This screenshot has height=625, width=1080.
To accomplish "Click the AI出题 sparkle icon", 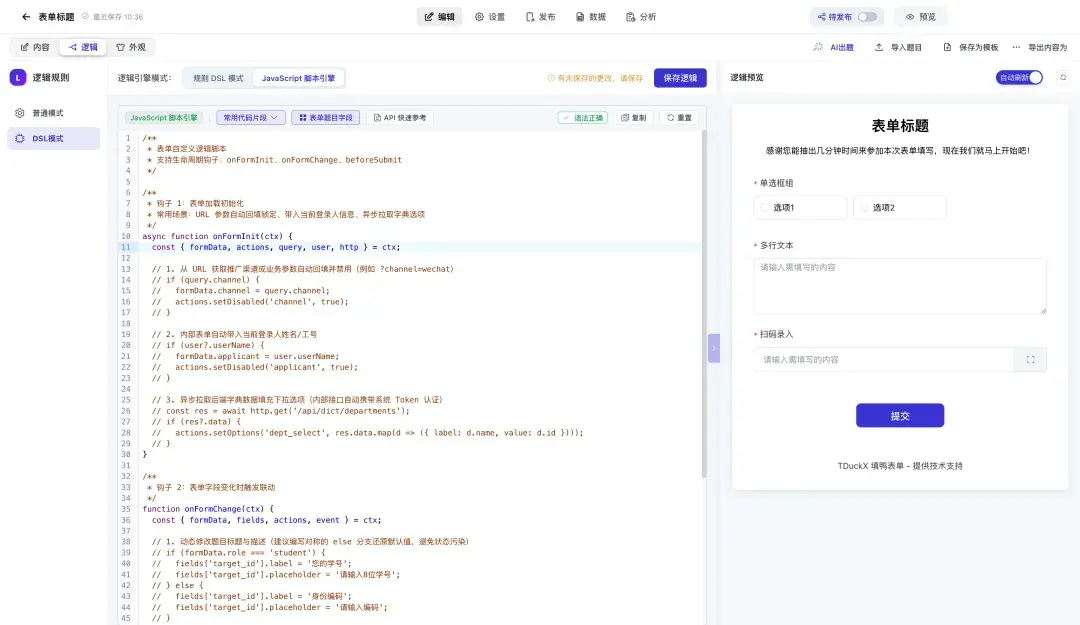I will (x=818, y=47).
